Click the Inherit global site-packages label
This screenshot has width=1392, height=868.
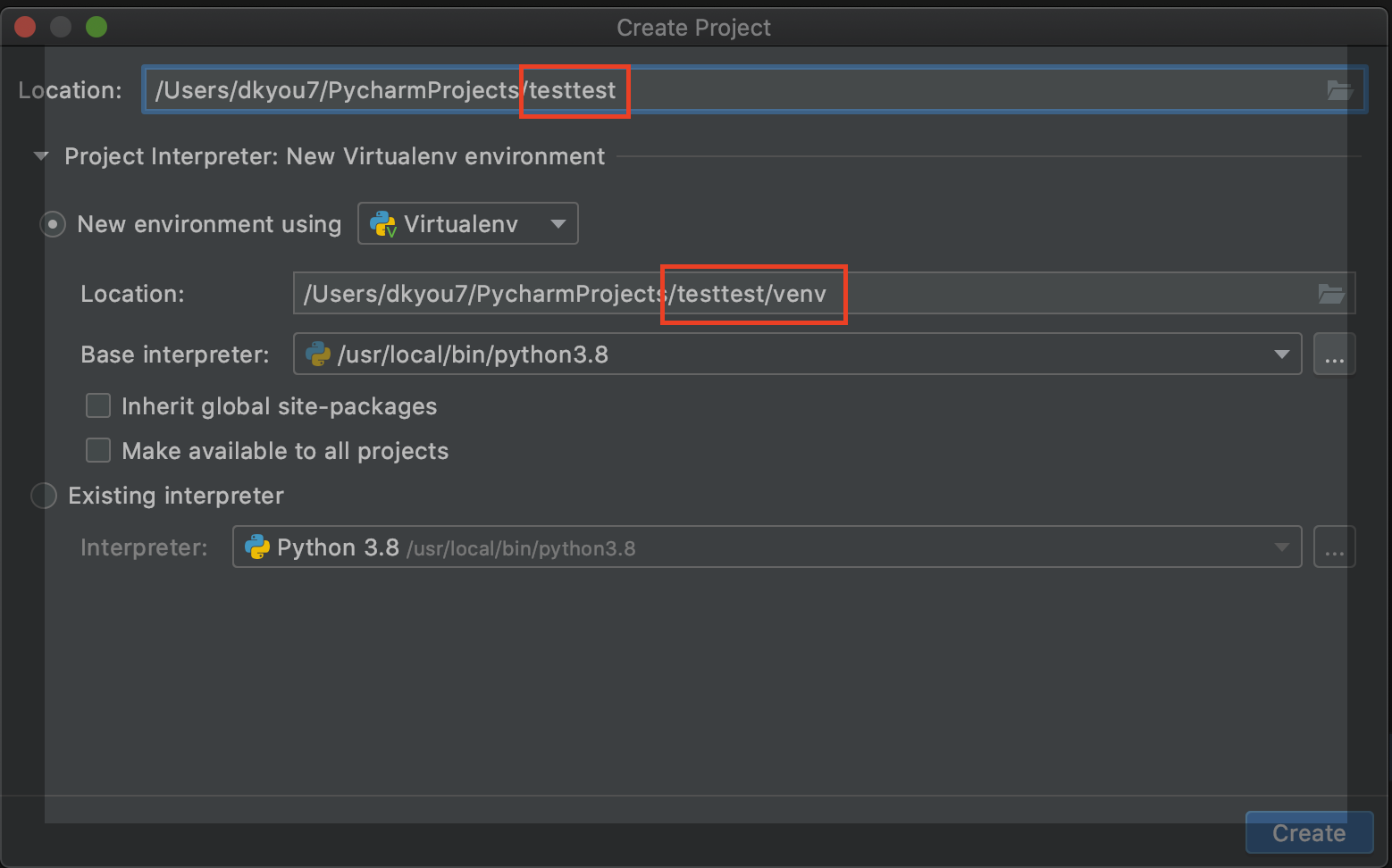tap(280, 406)
